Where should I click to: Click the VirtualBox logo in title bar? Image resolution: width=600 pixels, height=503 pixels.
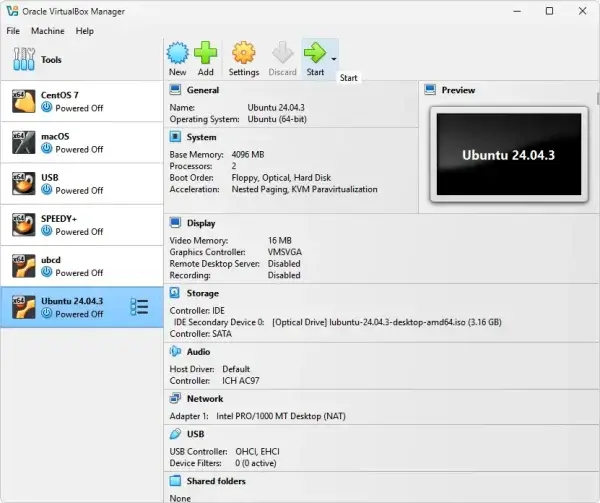point(12,11)
